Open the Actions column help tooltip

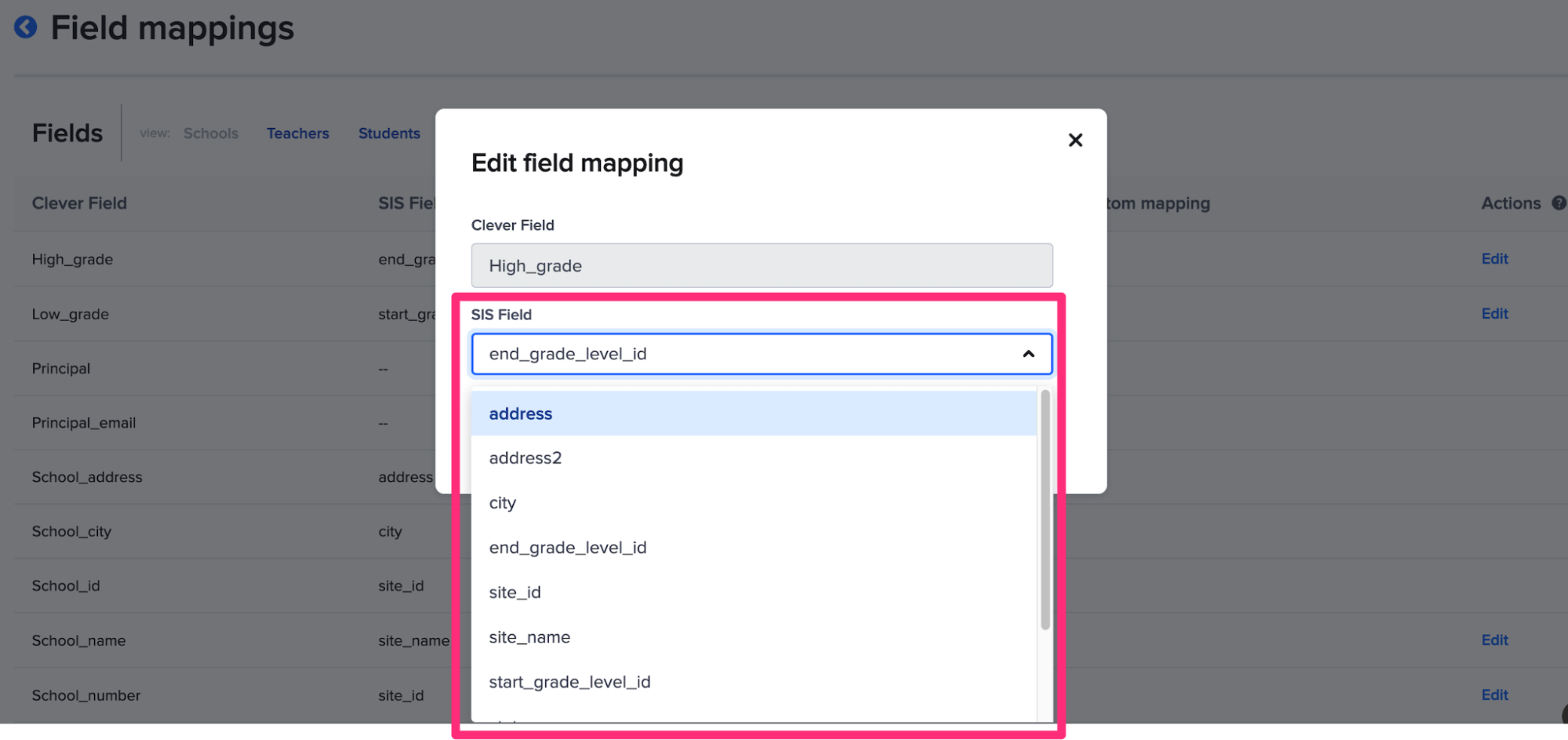tap(1559, 202)
